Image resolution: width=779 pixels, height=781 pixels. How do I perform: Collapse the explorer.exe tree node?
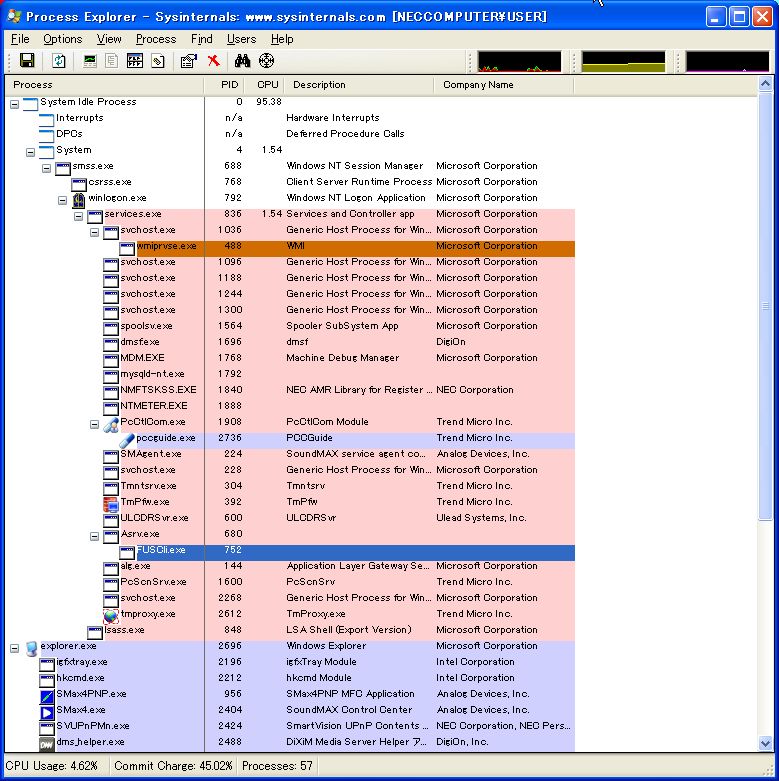(x=15, y=646)
